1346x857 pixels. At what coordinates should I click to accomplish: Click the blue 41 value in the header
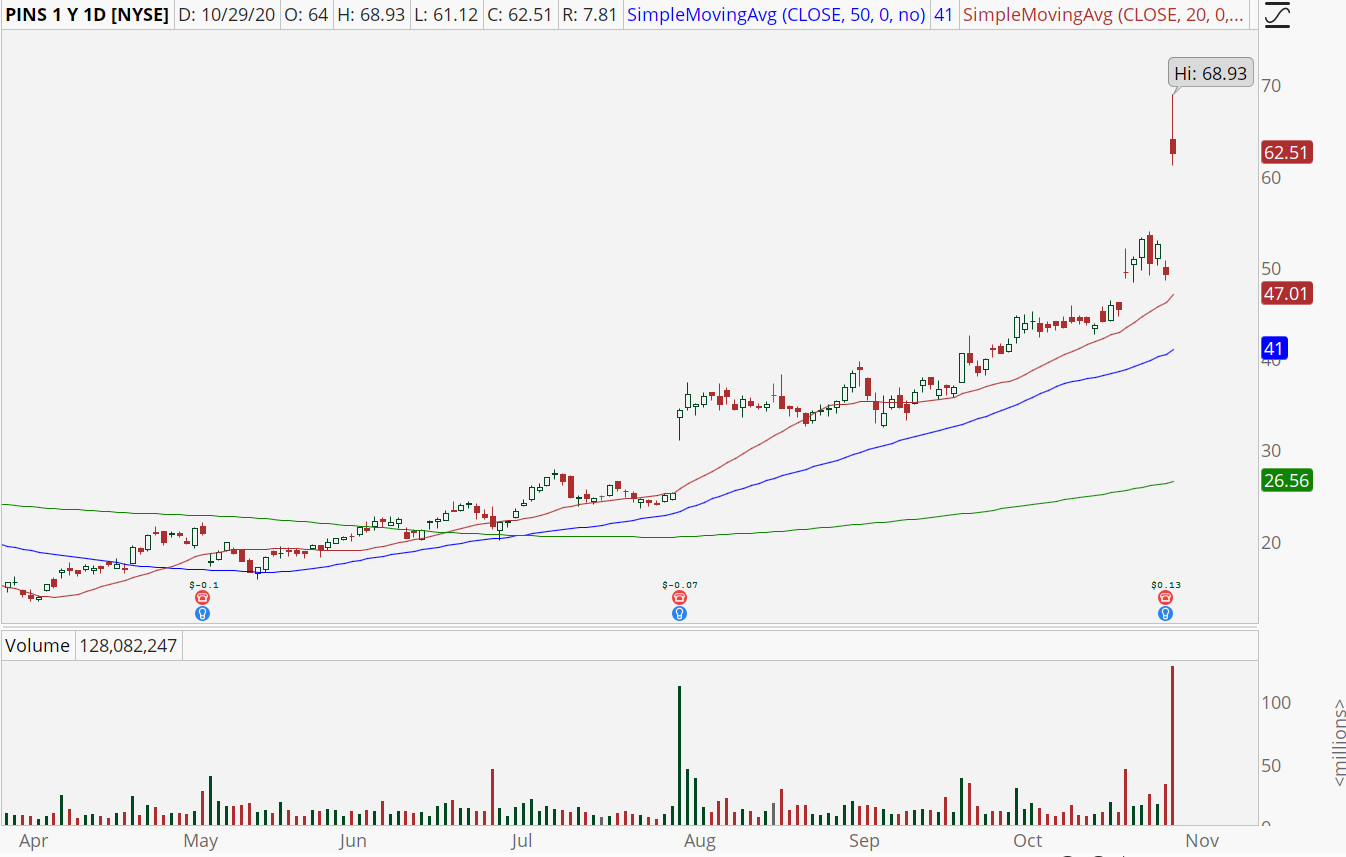coord(944,15)
